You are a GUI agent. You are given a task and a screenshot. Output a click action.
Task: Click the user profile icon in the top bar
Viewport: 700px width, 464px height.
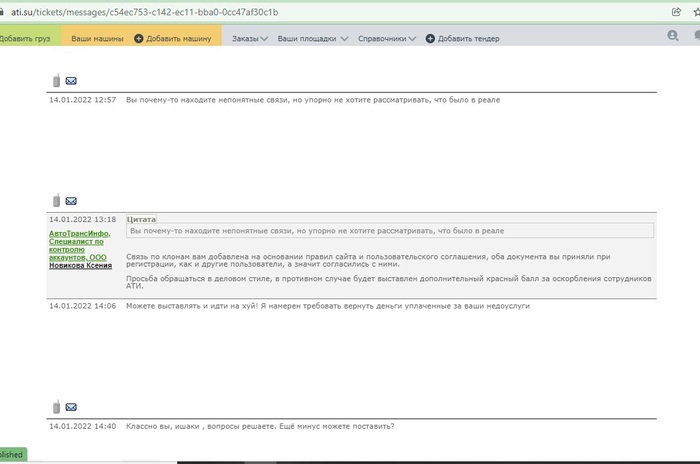pyautogui.click(x=673, y=36)
